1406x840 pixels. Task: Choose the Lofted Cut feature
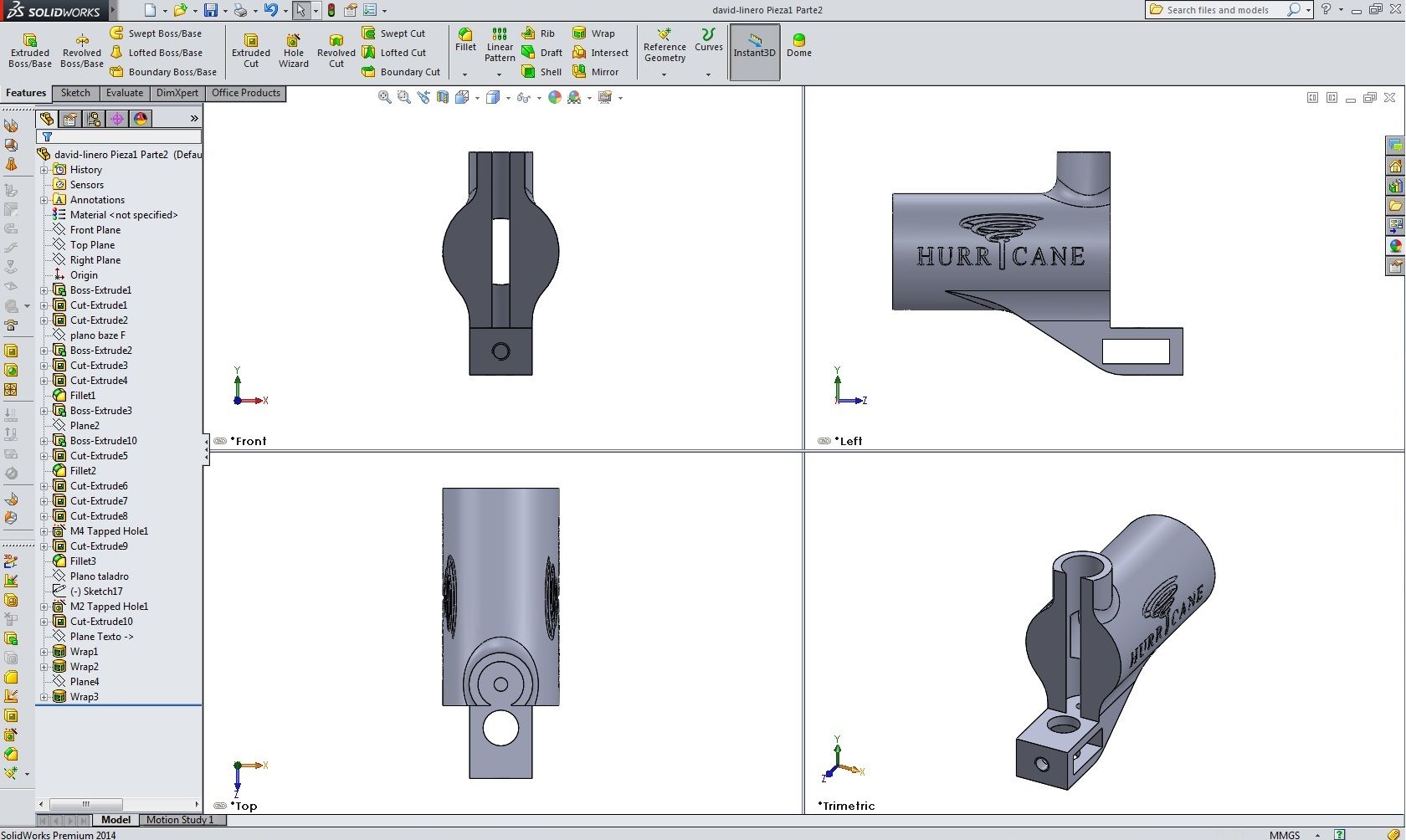point(394,53)
